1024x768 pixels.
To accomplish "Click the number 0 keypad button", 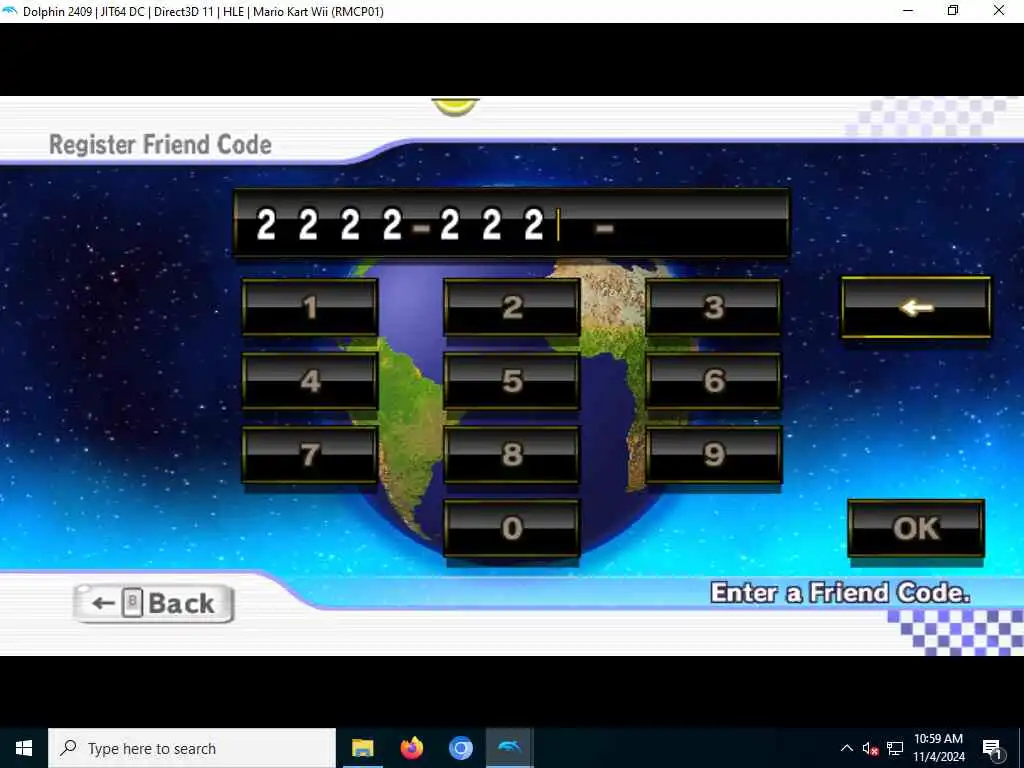I will click(x=511, y=528).
